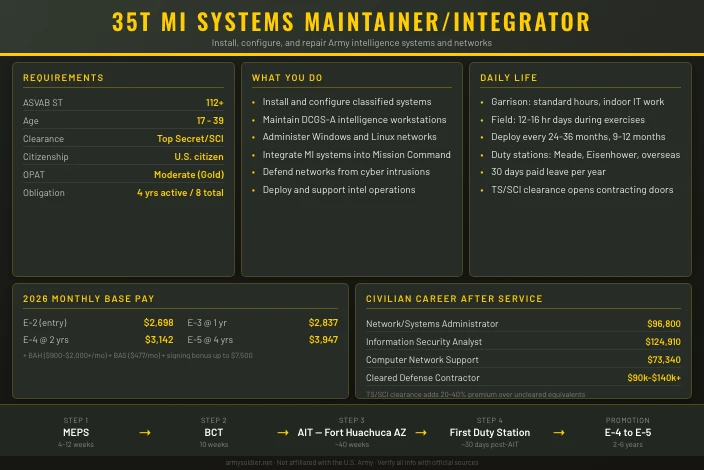Click the CIVILIAN CAREER AFTER SERVICE heading
The width and height of the screenshot is (704, 470).
tap(454, 299)
